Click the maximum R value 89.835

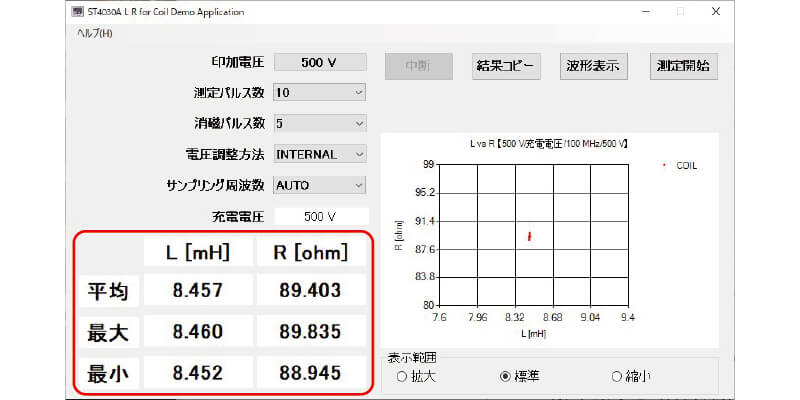(310, 332)
